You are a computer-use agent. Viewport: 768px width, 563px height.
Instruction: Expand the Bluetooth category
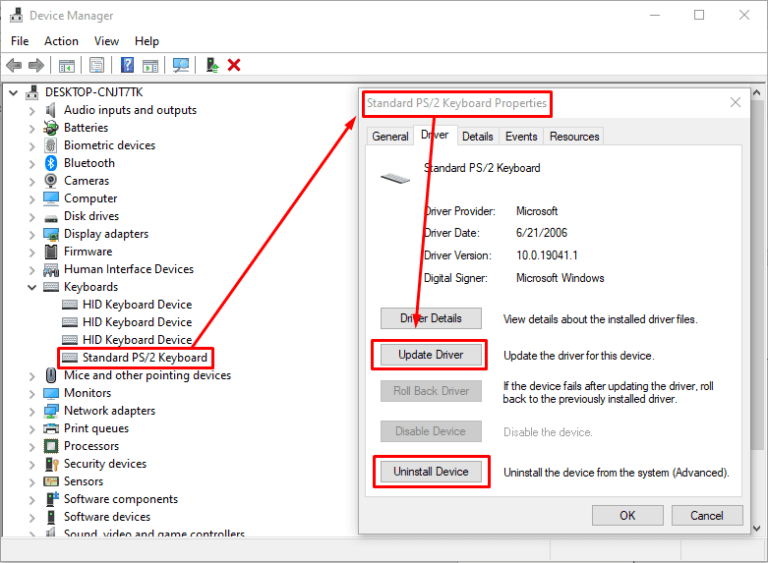(32, 164)
